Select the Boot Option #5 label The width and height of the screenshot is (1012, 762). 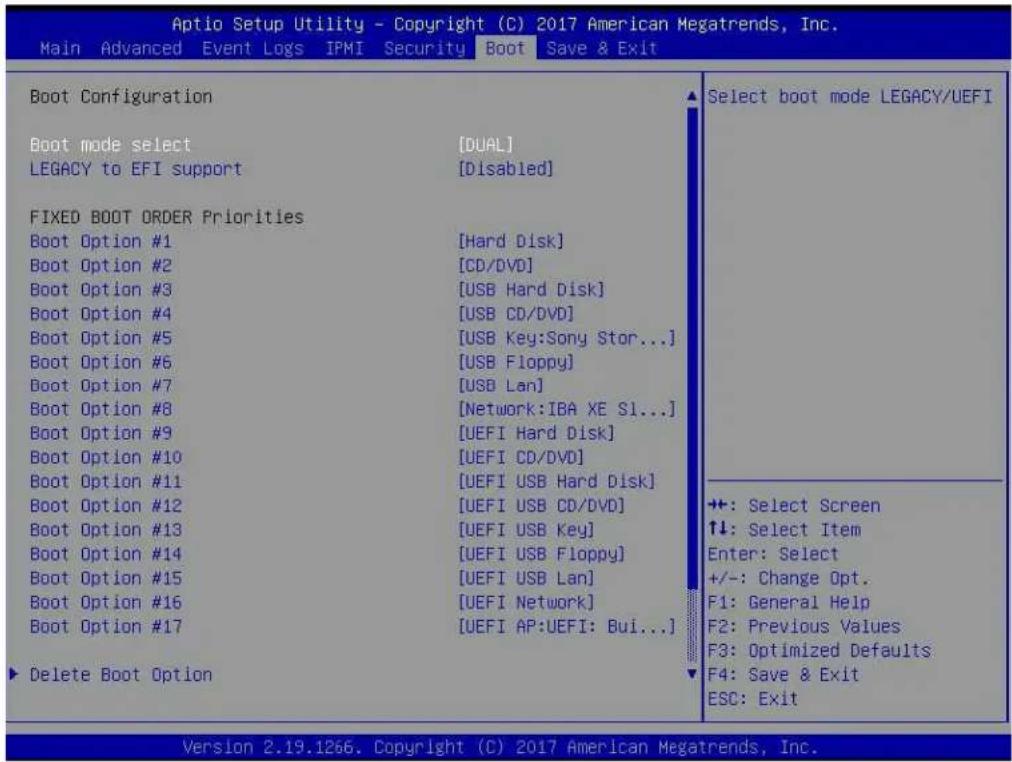click(101, 338)
